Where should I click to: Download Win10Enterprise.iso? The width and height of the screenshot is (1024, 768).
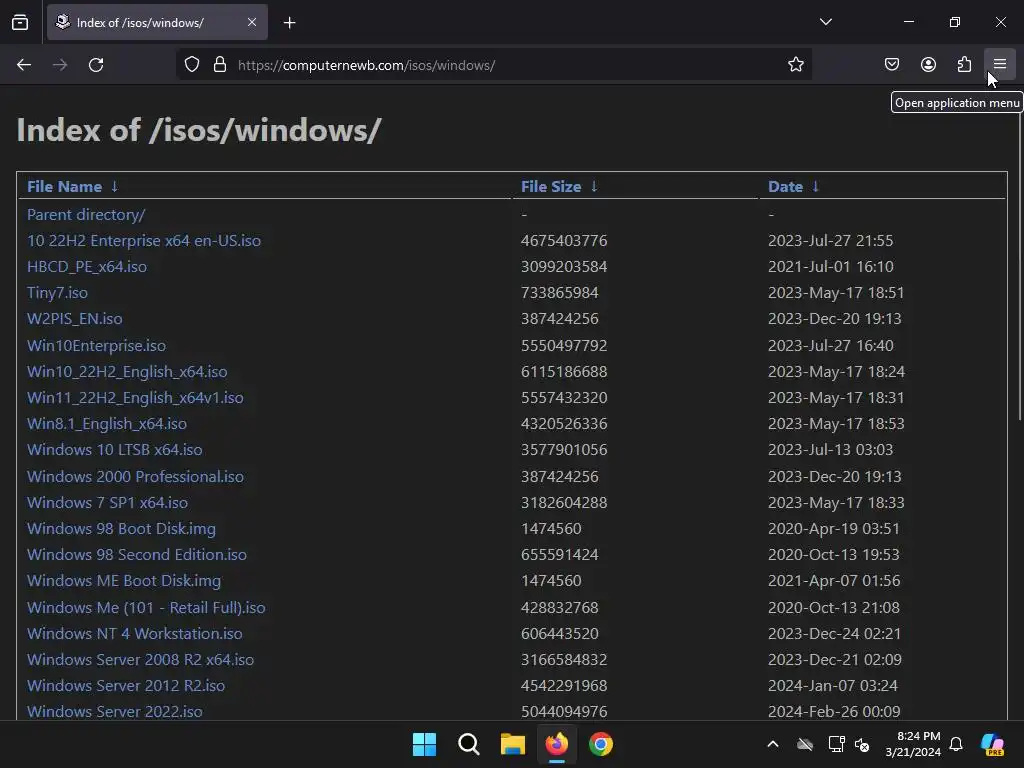point(96,345)
